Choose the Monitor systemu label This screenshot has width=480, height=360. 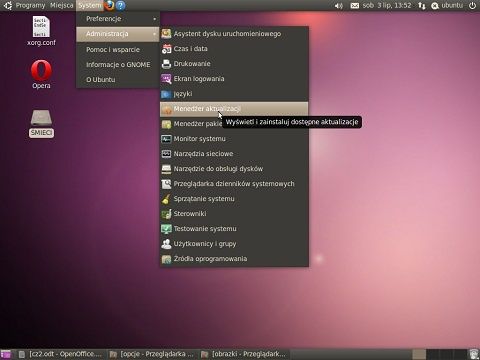[199, 139]
